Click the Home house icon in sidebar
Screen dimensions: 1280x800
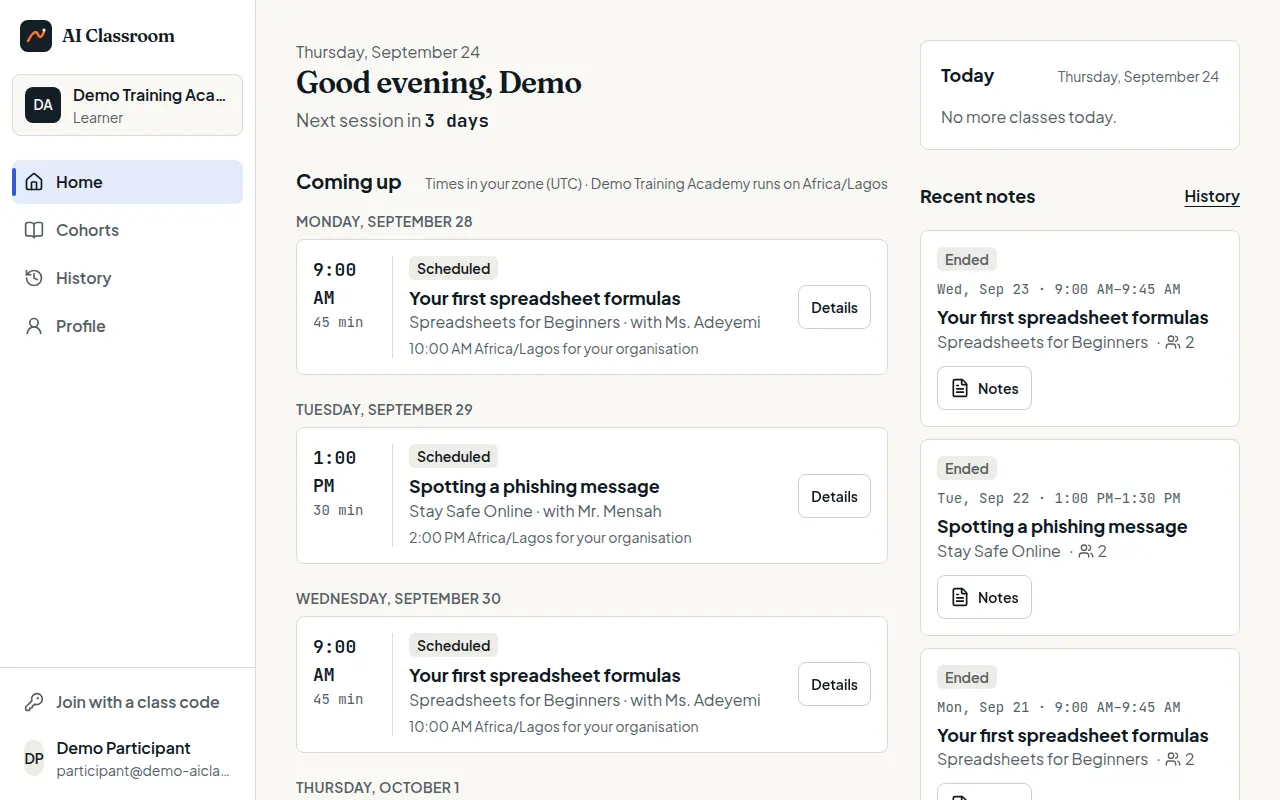coord(34,182)
